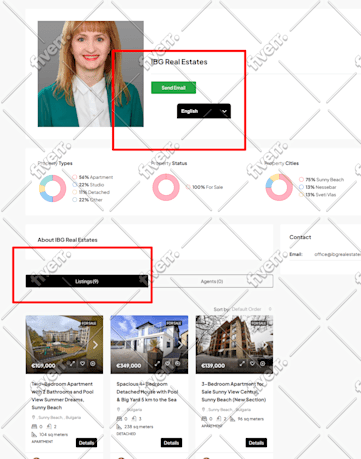361x459 pixels.
Task: Click the €349,000 listing photo
Action: 149,344
